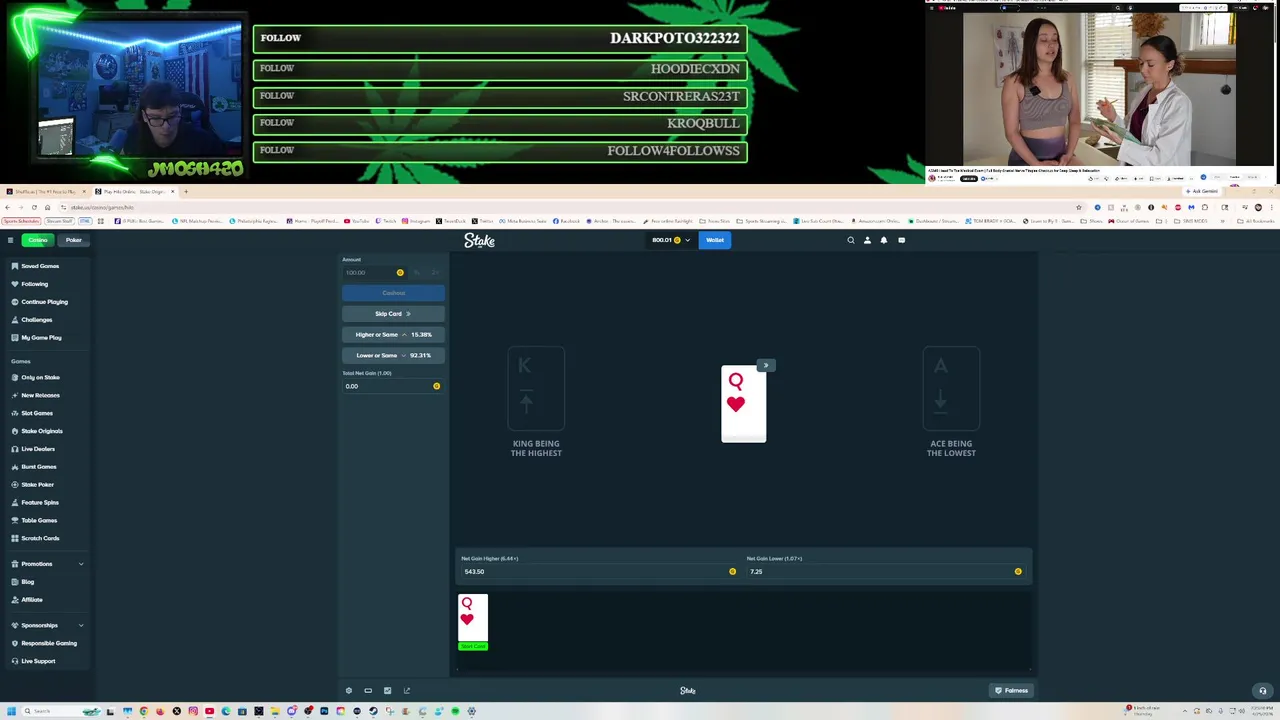The height and width of the screenshot is (720, 1280).
Task: Click the Stake Poker chip icon
Action: pos(14,485)
